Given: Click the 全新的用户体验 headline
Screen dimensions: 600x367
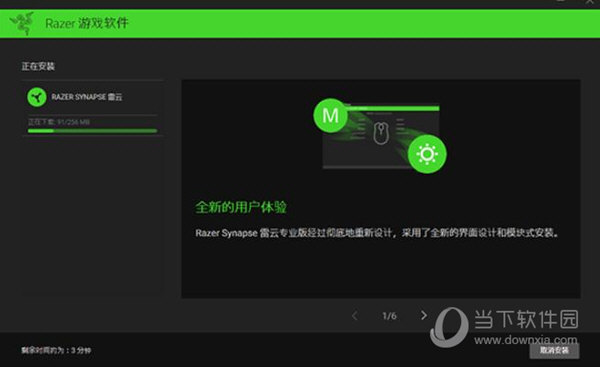Looking at the screenshot, I should [241, 207].
